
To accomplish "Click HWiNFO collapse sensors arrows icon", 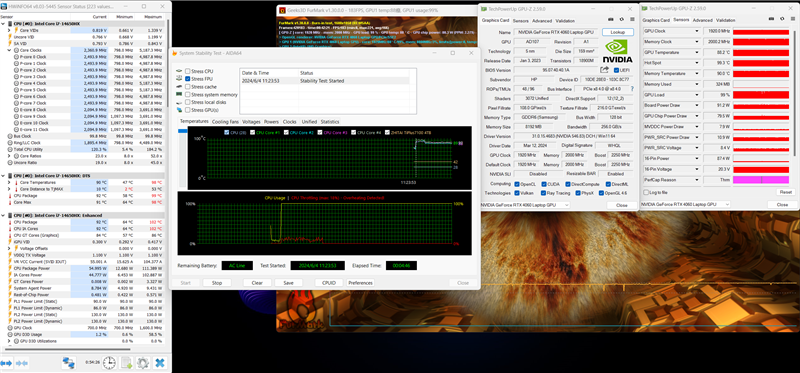I will point(20,363).
